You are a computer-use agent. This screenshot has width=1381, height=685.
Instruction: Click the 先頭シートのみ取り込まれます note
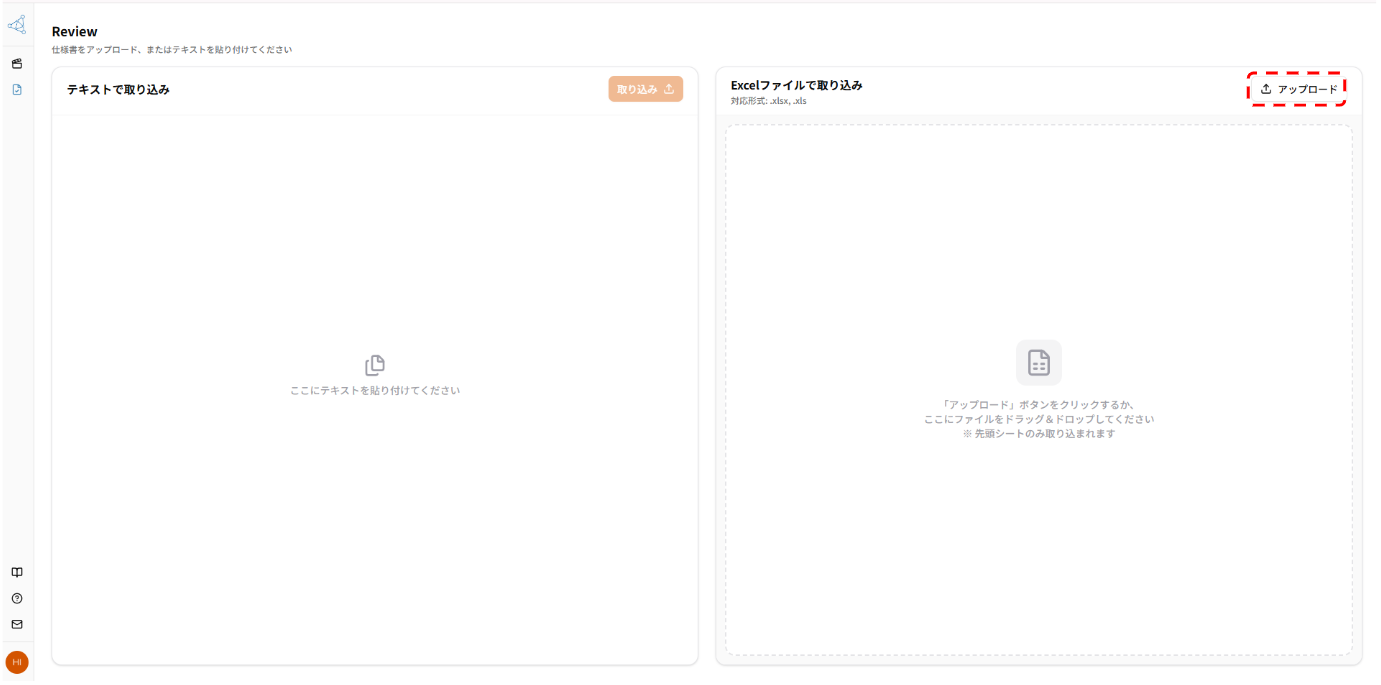pyautogui.click(x=1039, y=434)
